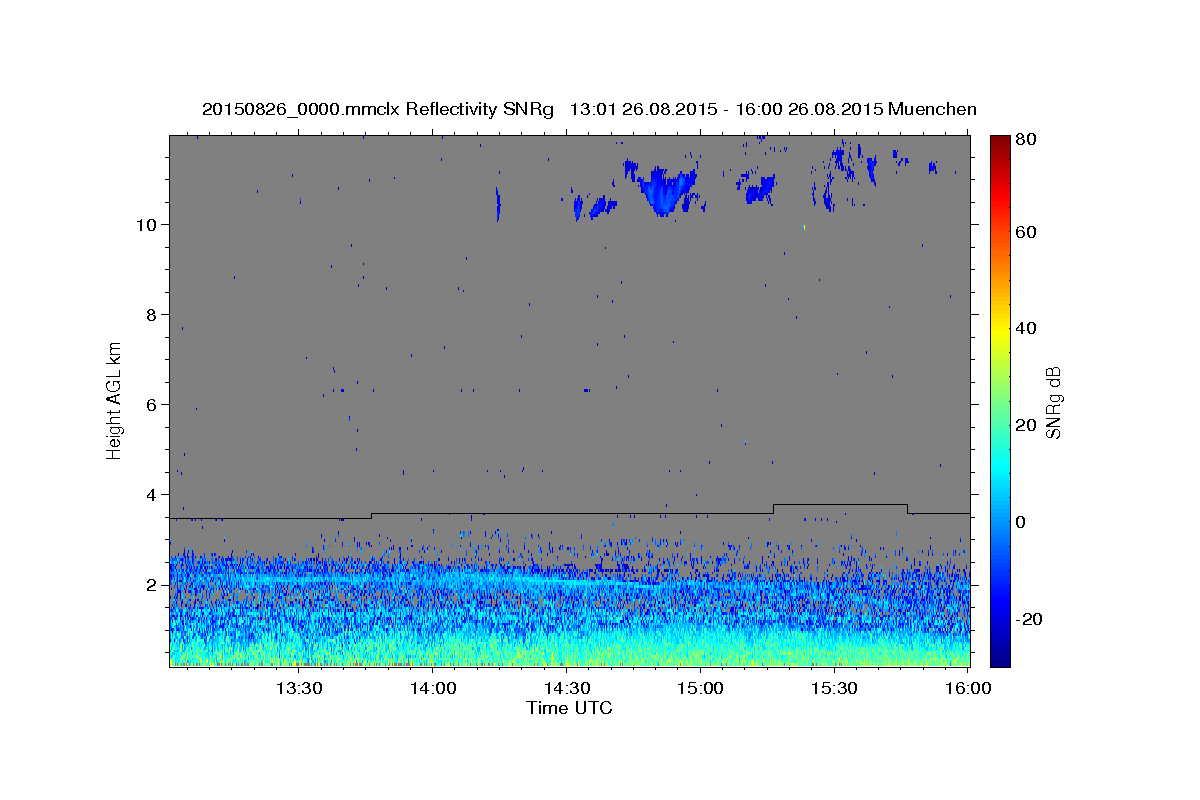This screenshot has width=1200, height=800.
Task: Click the plot title text '20150826_0000.mmclx Reflectivity SNRg'
Action: click(x=380, y=109)
